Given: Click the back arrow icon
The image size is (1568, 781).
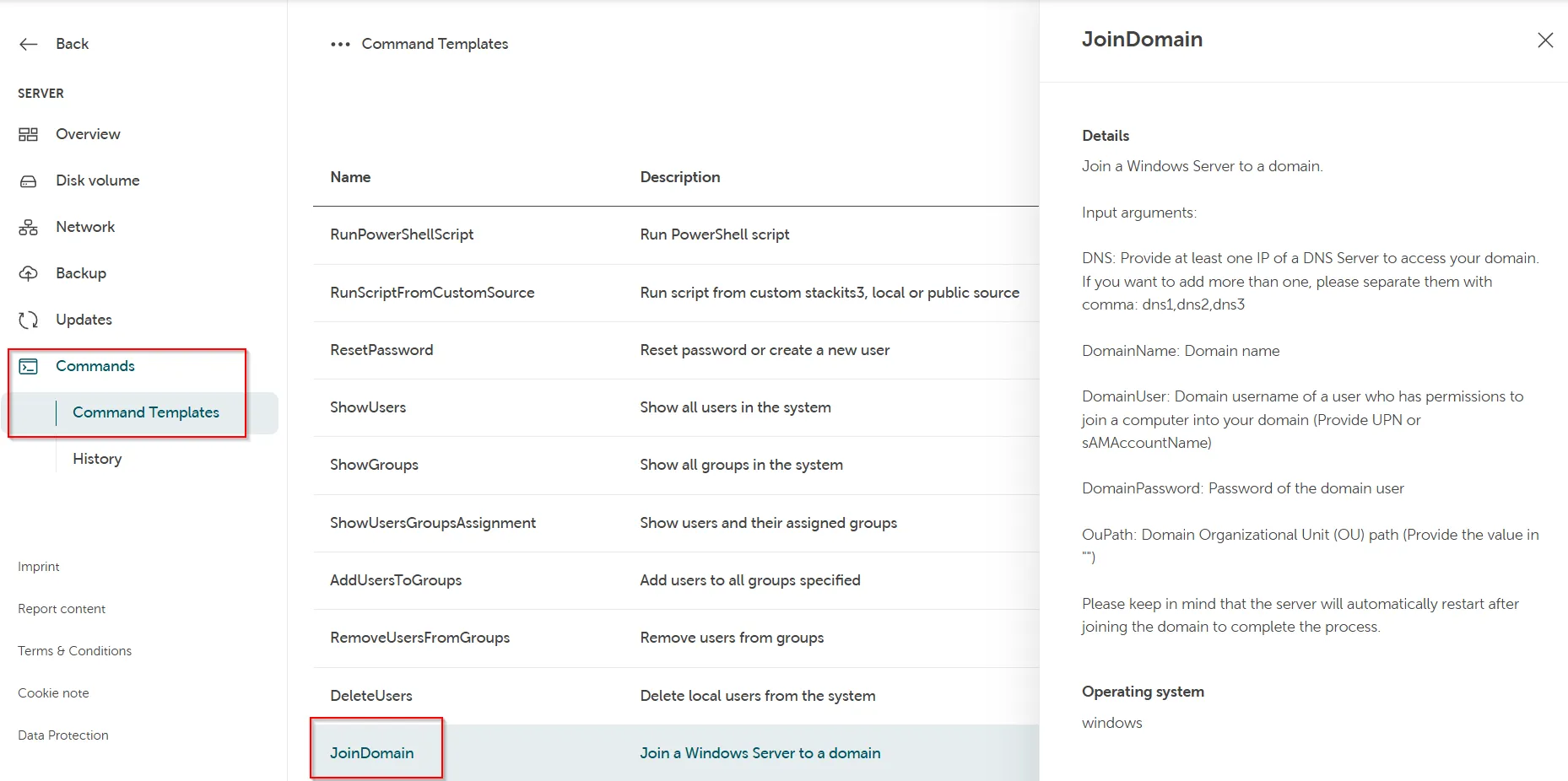Looking at the screenshot, I should 28,43.
